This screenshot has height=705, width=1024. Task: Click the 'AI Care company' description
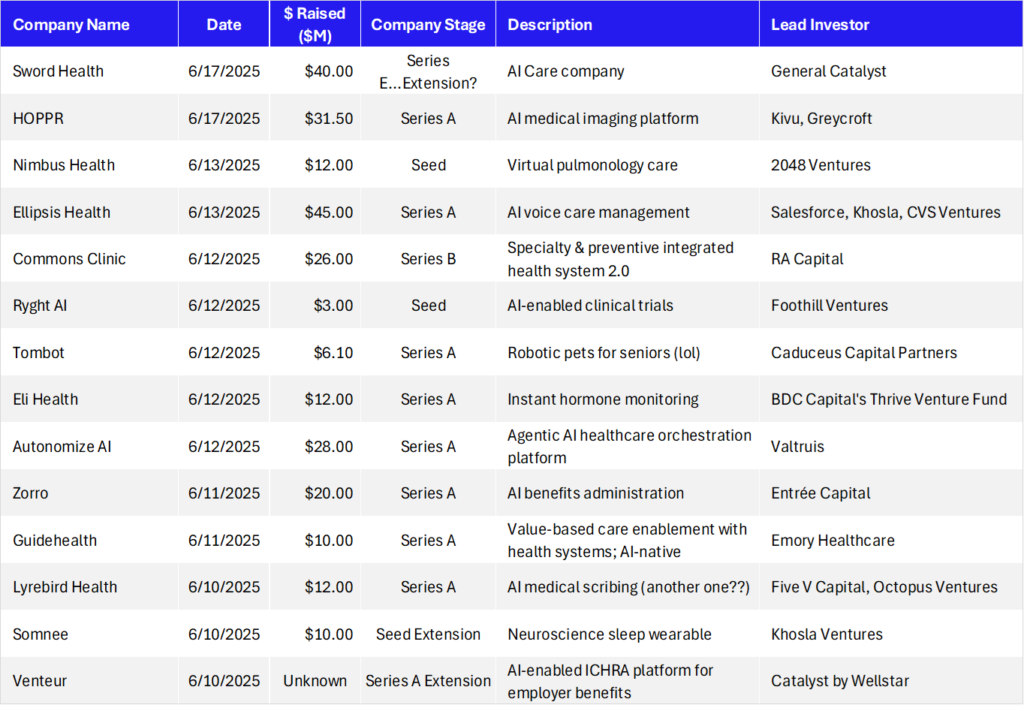(566, 71)
